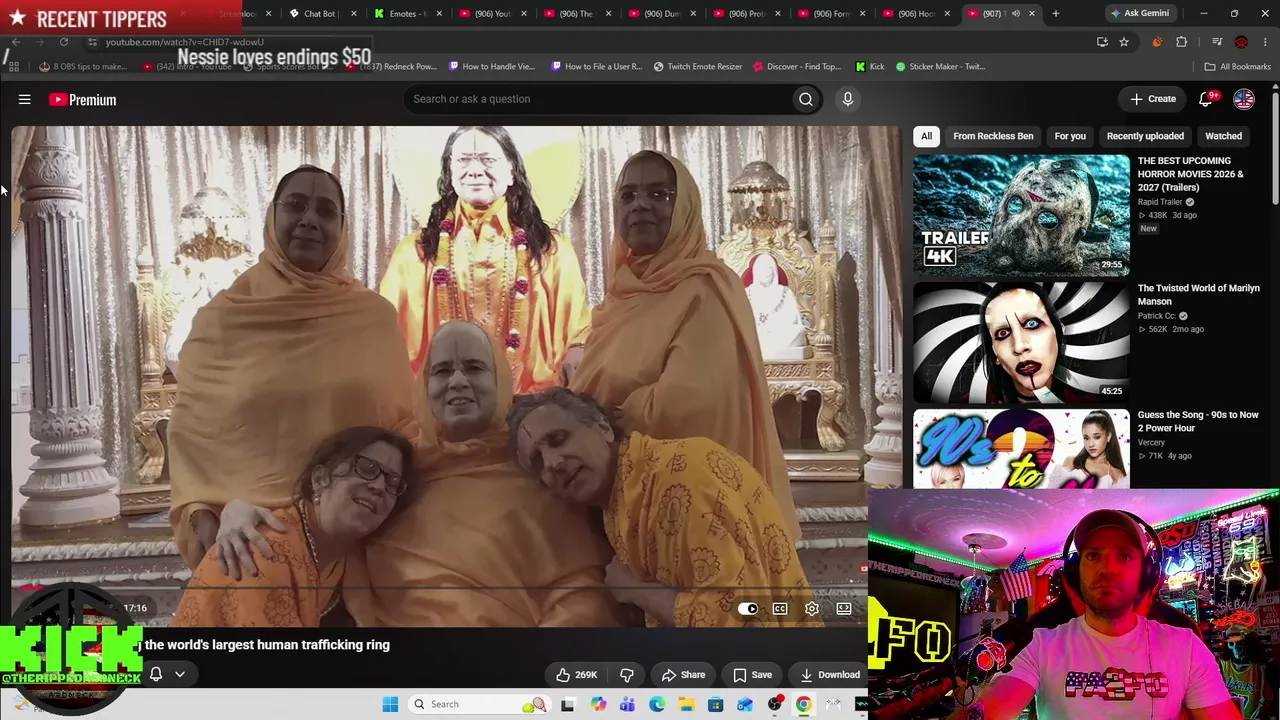1280x720 pixels.
Task: Open Microsoft Edge from the taskbar
Action: click(657, 704)
